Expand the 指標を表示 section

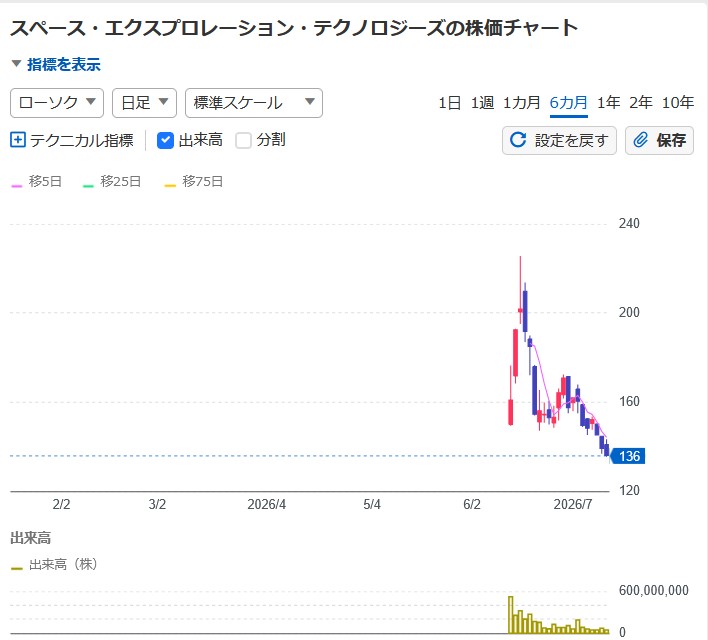click(56, 64)
